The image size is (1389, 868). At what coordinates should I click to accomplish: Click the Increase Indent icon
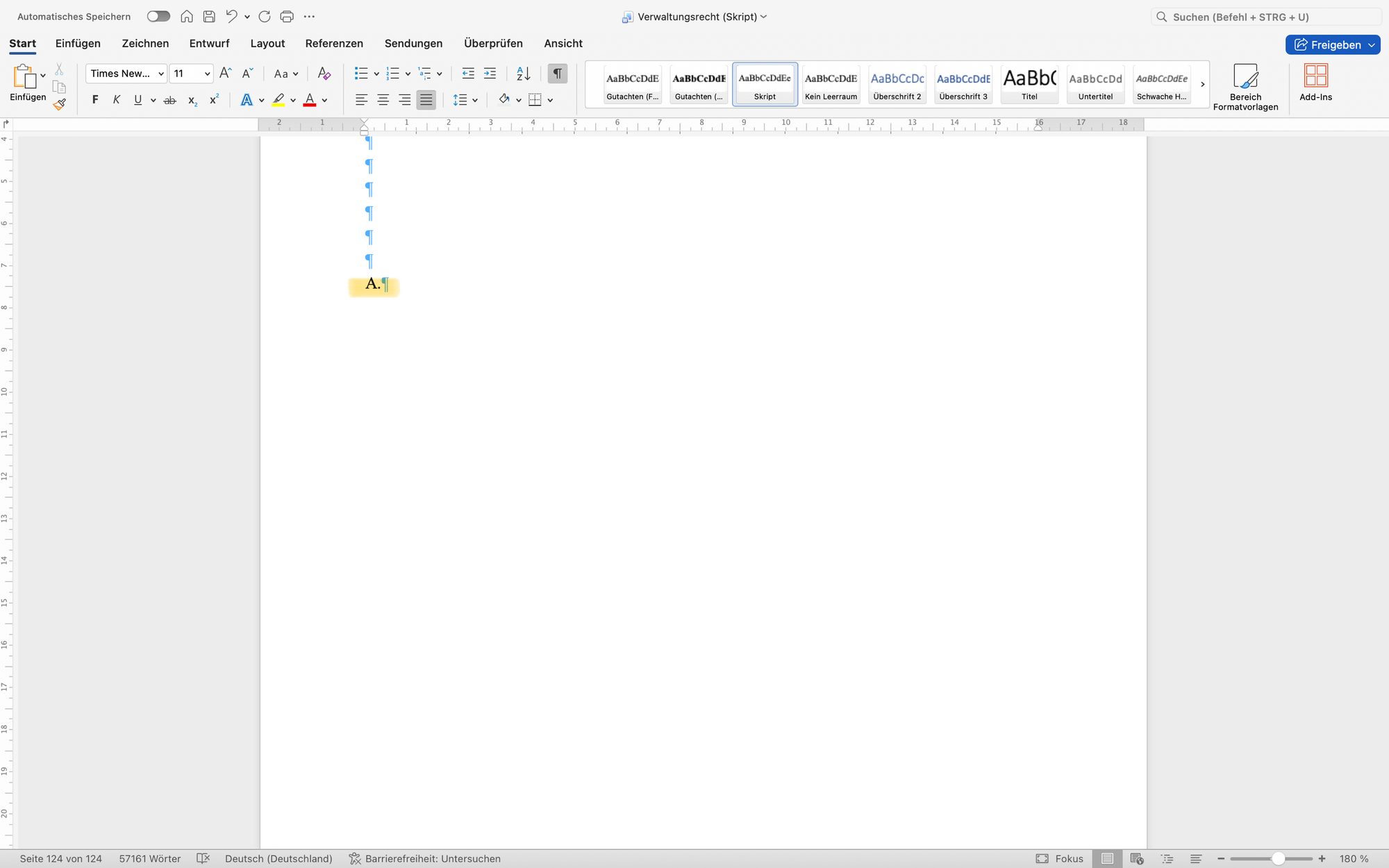(490, 74)
